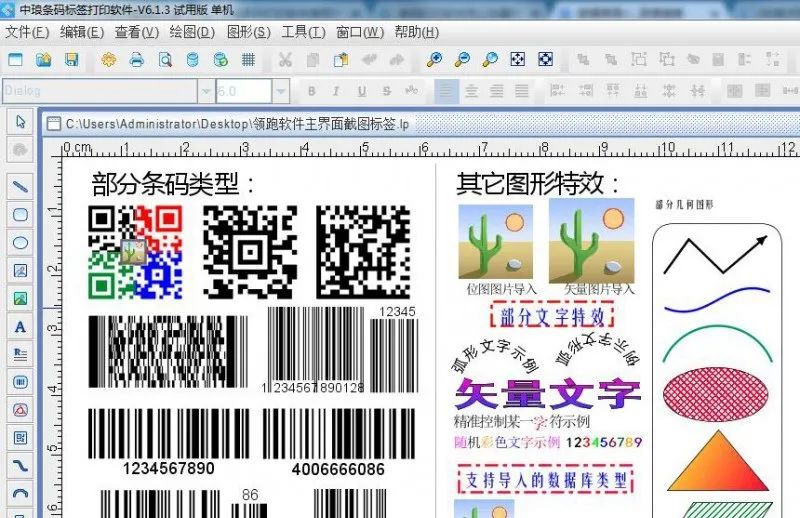Open the 帮助(H) menu

pyautogui.click(x=416, y=32)
